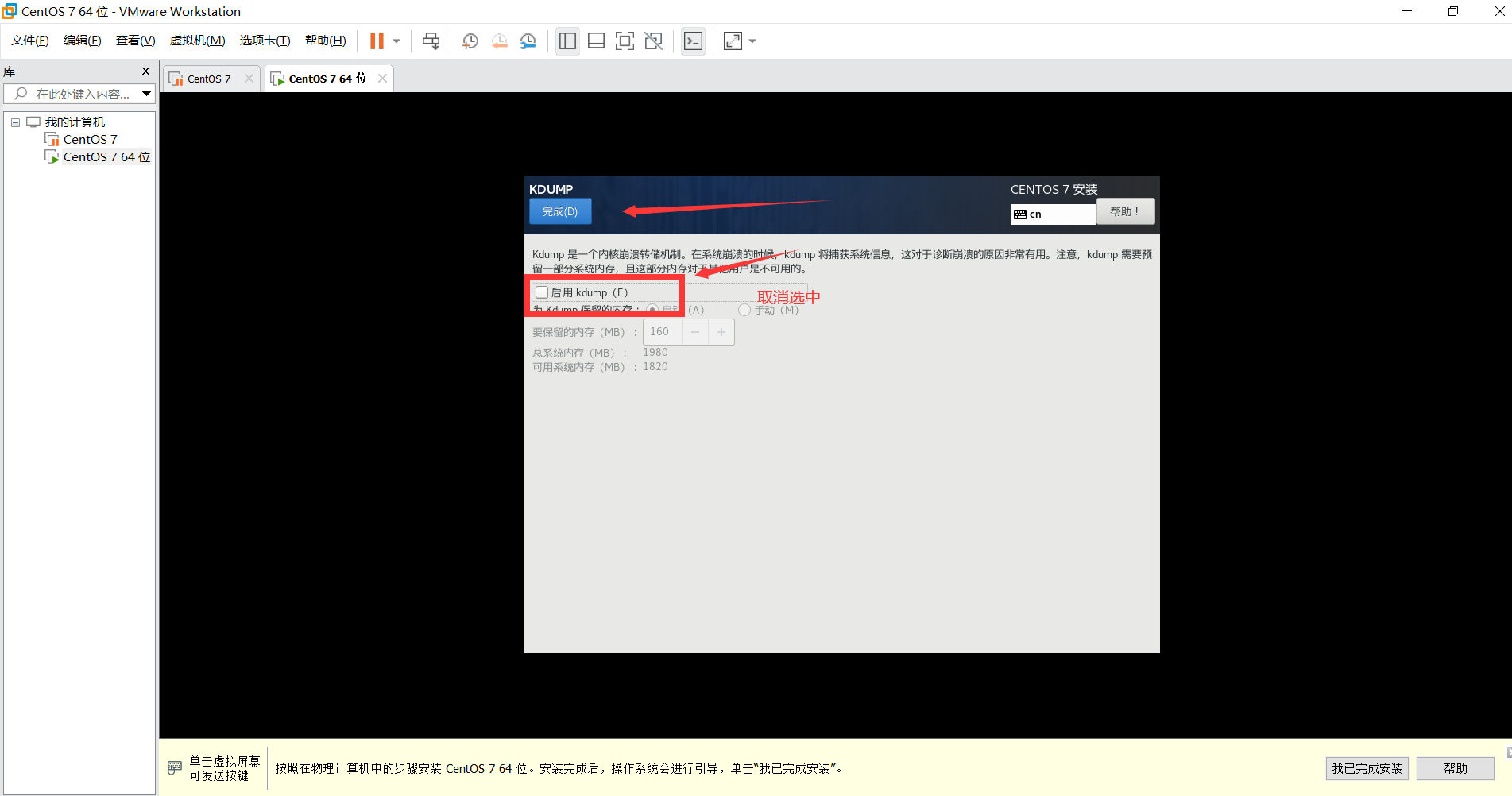The height and width of the screenshot is (796, 1512).
Task: Select 我的计算机 in the library tree
Action: 75,122
